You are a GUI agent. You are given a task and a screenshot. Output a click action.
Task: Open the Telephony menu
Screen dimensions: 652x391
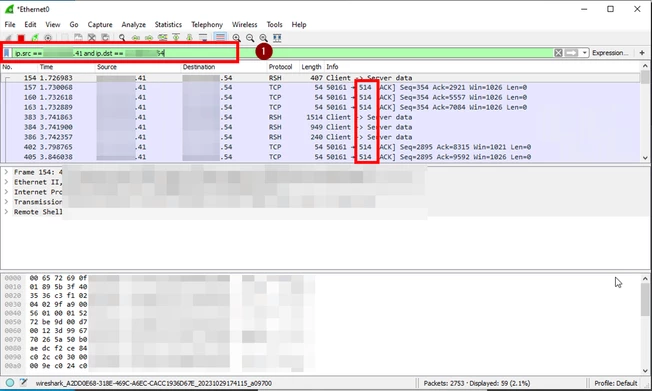[x=207, y=25]
